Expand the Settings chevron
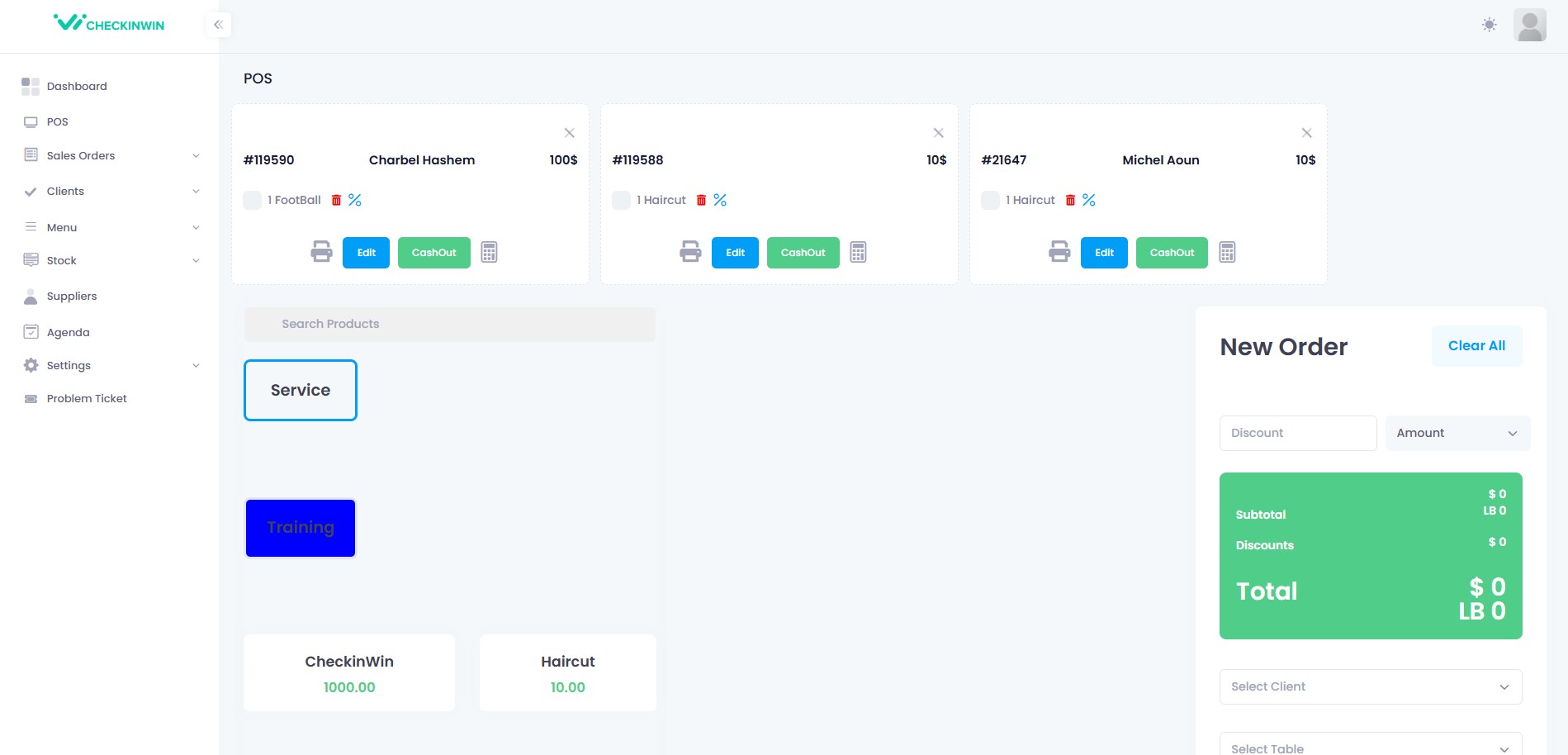The image size is (1568, 755). click(x=196, y=365)
